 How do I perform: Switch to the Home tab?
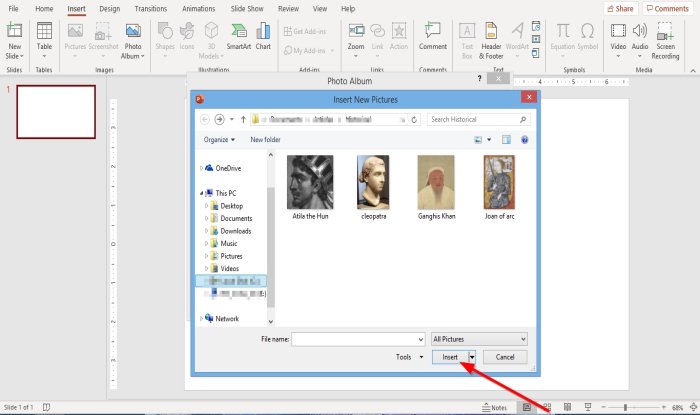pos(44,8)
